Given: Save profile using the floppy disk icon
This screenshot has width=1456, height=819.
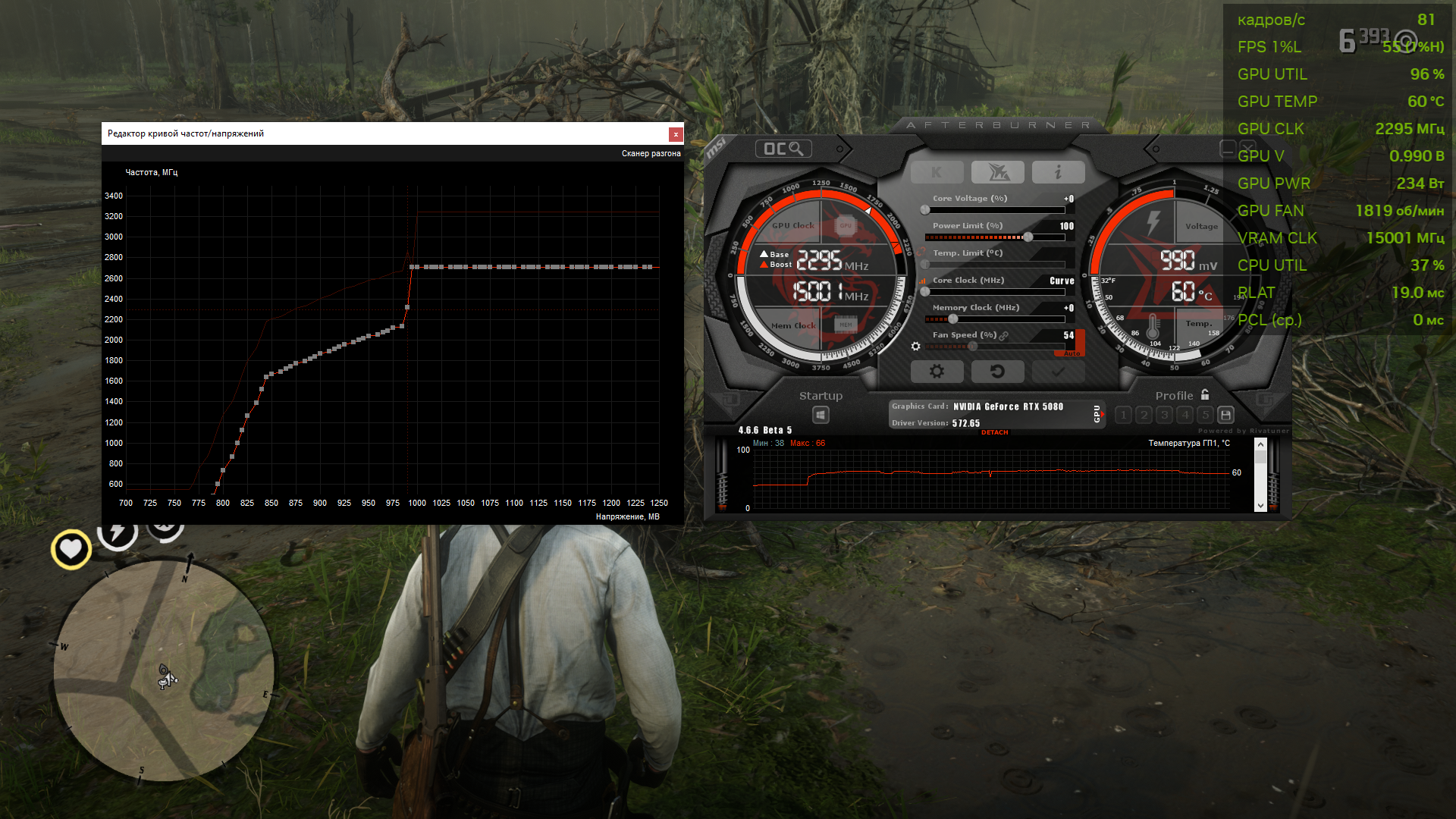Looking at the screenshot, I should coord(1225,415).
